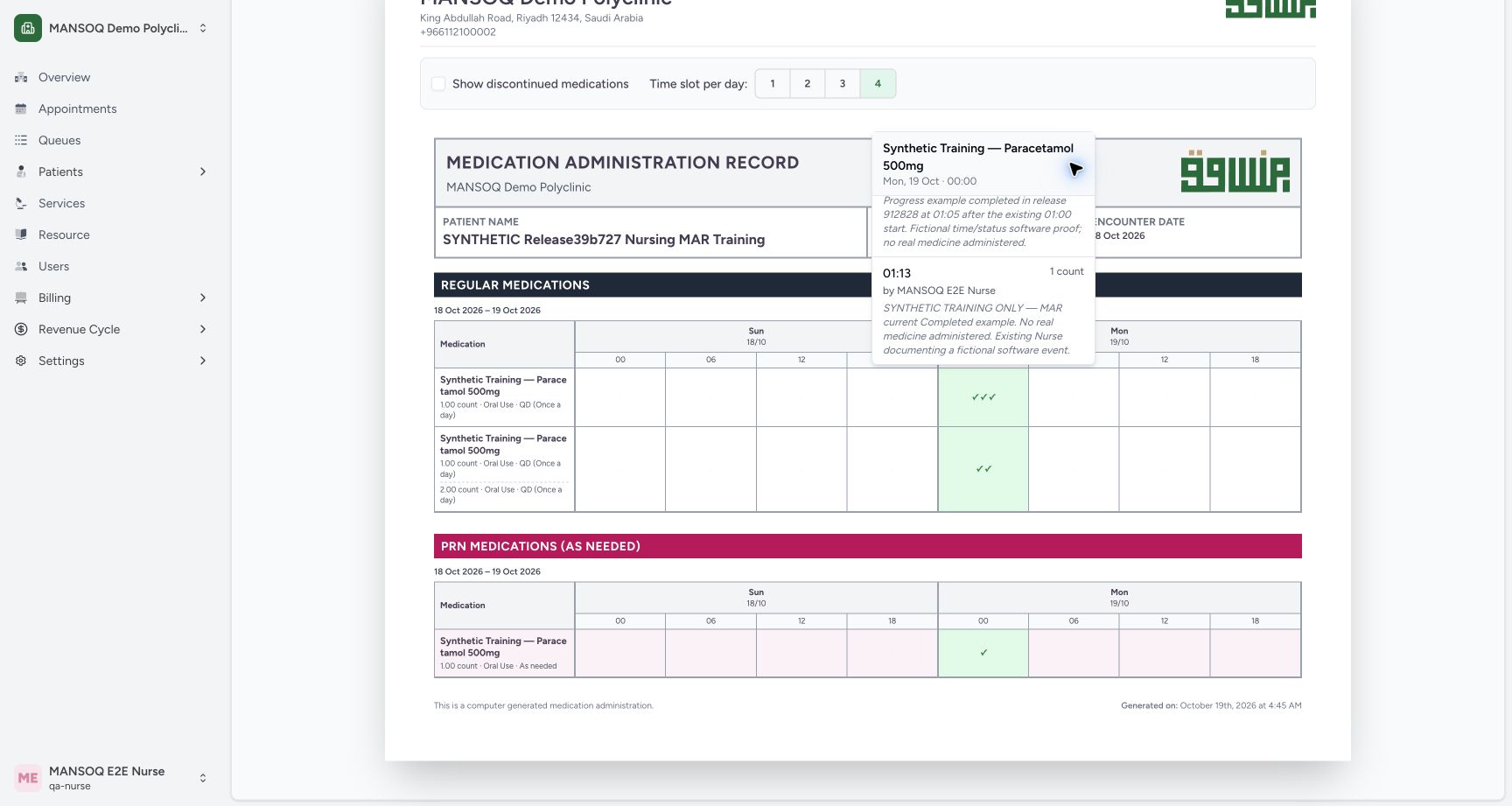The width and height of the screenshot is (1512, 806).
Task: Click single-checkmark cell in PRN medication row
Action: pyautogui.click(x=983, y=653)
